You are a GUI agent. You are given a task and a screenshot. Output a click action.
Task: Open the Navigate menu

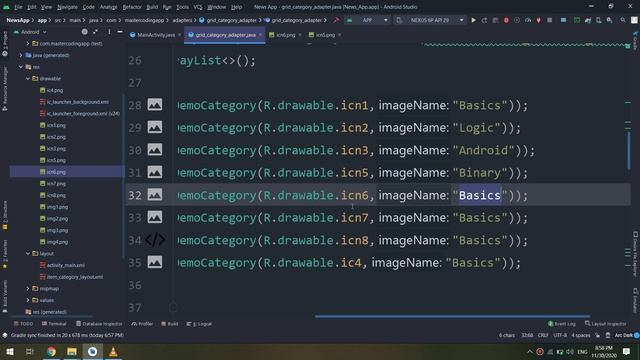click(67, 7)
